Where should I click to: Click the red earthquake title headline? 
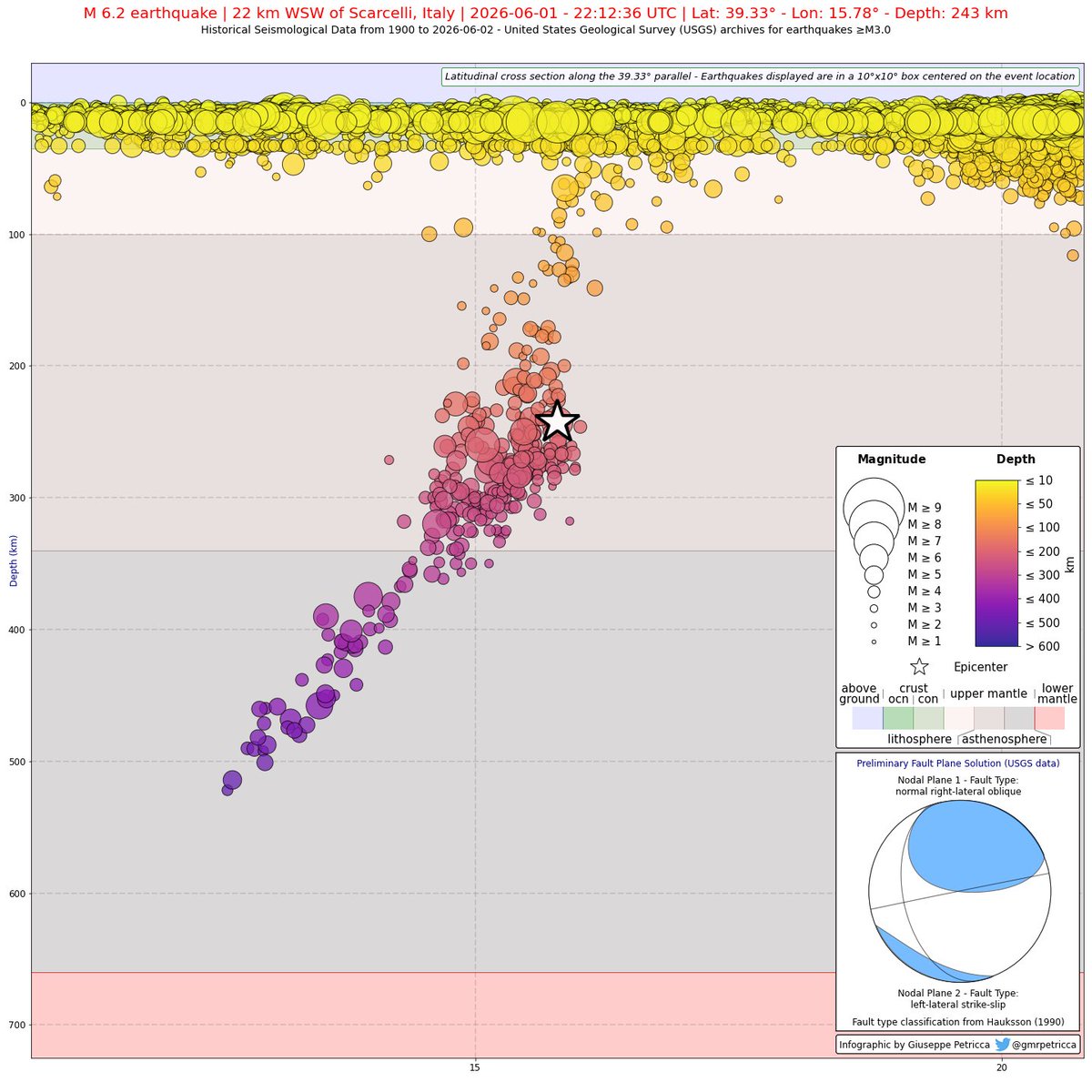tap(546, 14)
